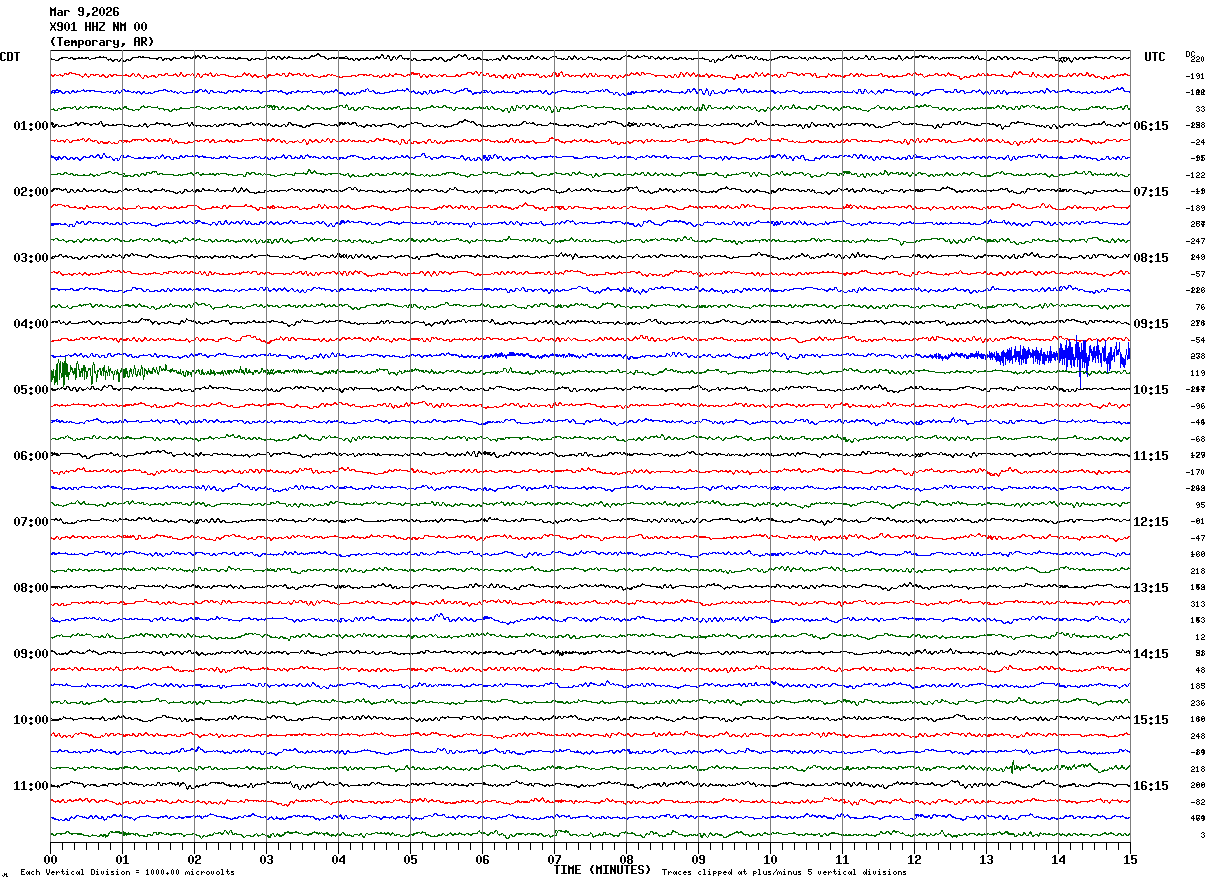Click the date label 'Mar 9,2026'
The image size is (1210, 886).
[84, 12]
